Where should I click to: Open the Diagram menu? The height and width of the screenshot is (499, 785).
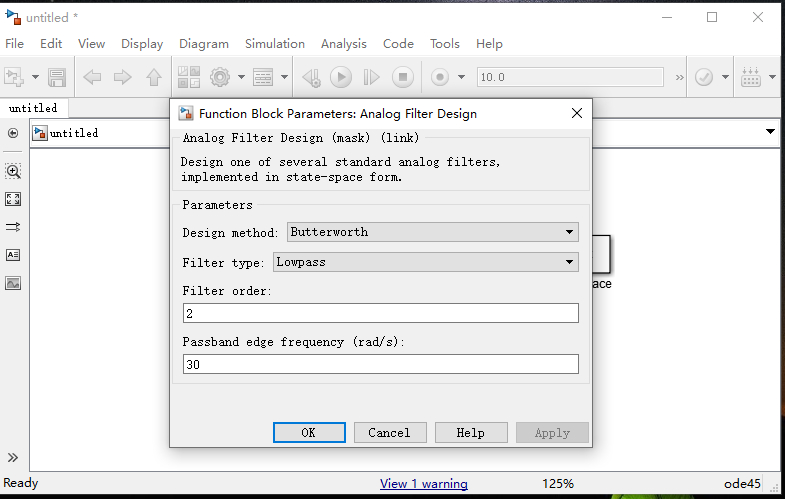[204, 44]
